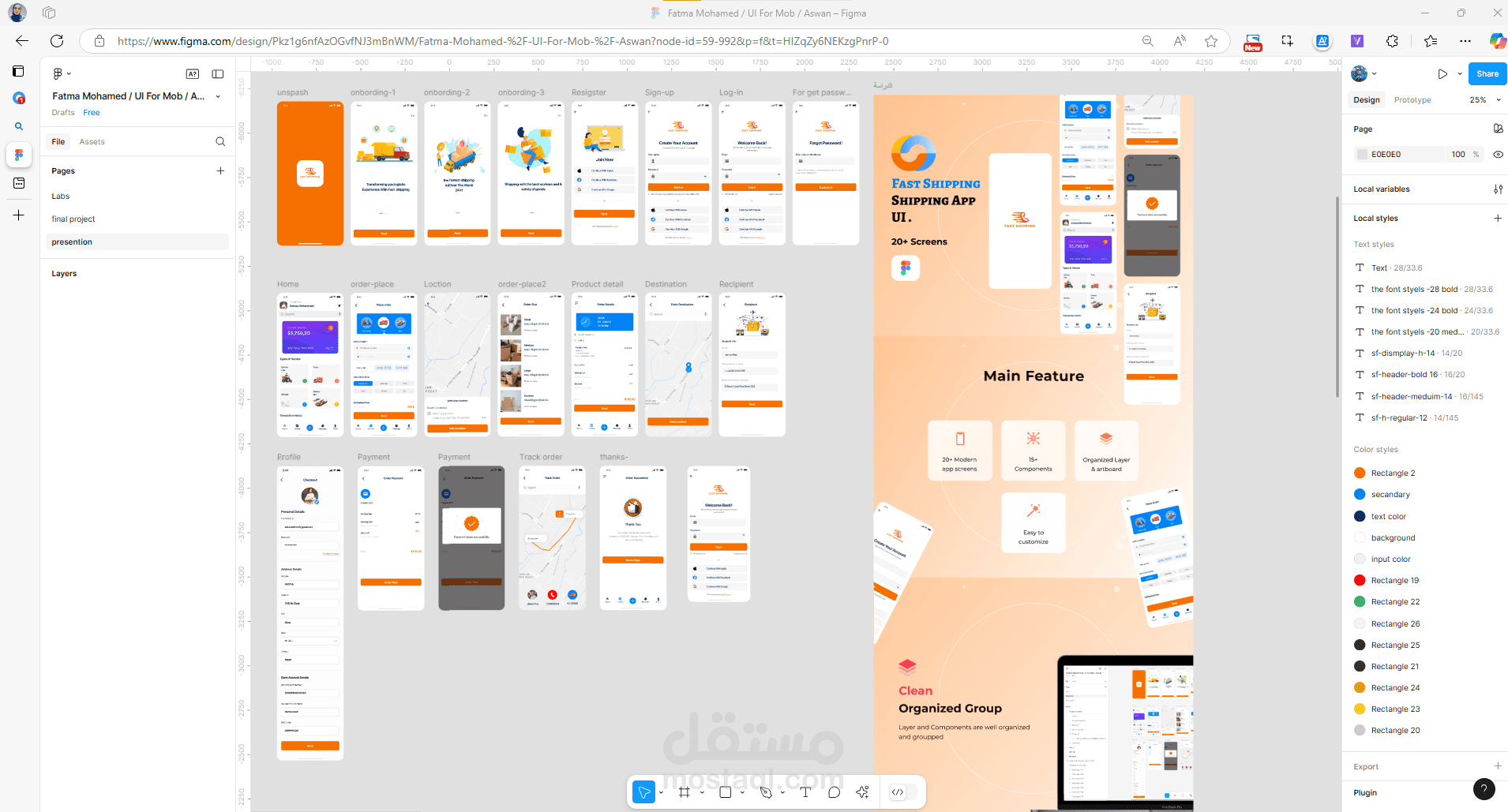Click the Share button
This screenshot has width=1508, height=812.
click(x=1487, y=74)
